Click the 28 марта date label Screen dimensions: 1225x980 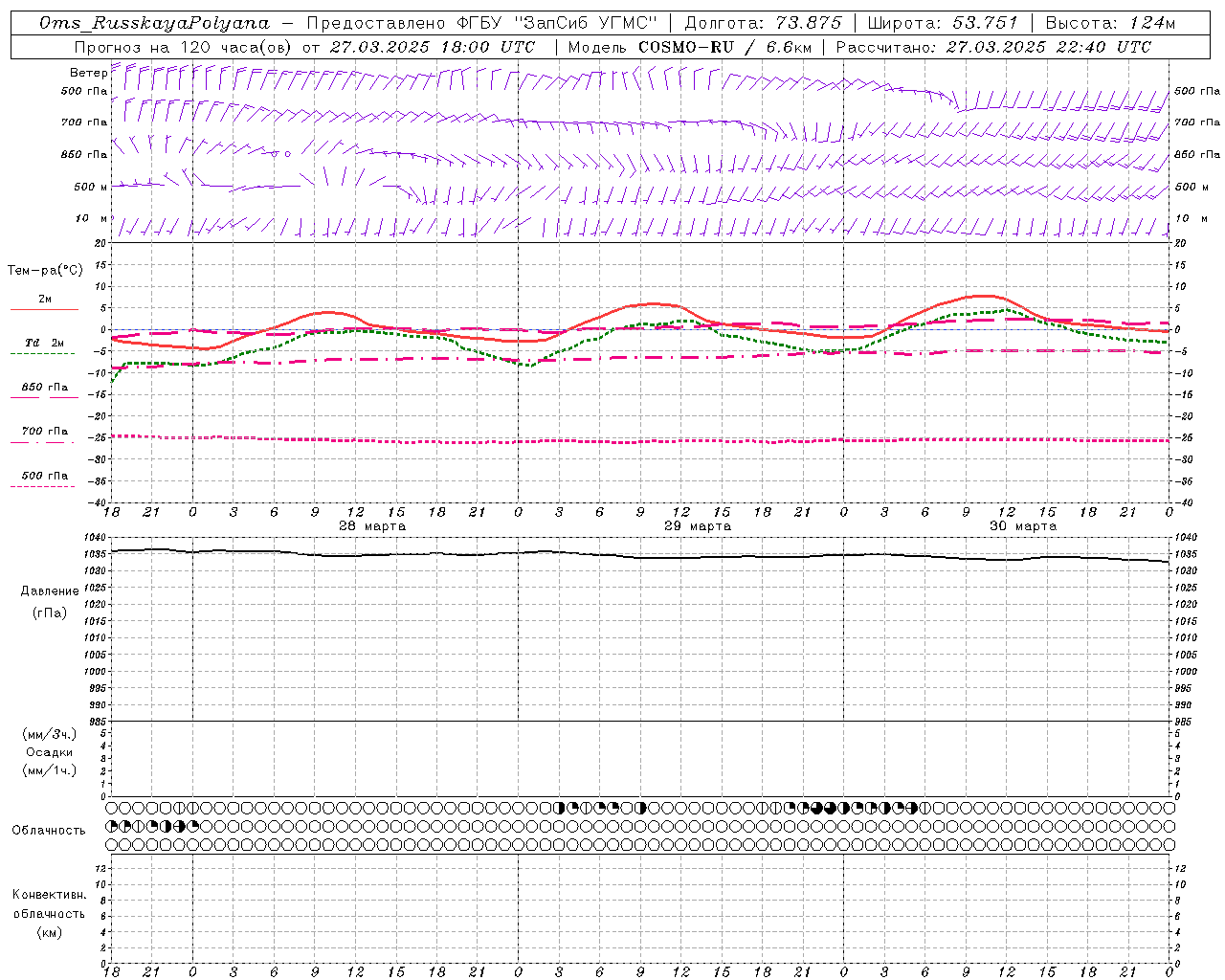pyautogui.click(x=372, y=525)
